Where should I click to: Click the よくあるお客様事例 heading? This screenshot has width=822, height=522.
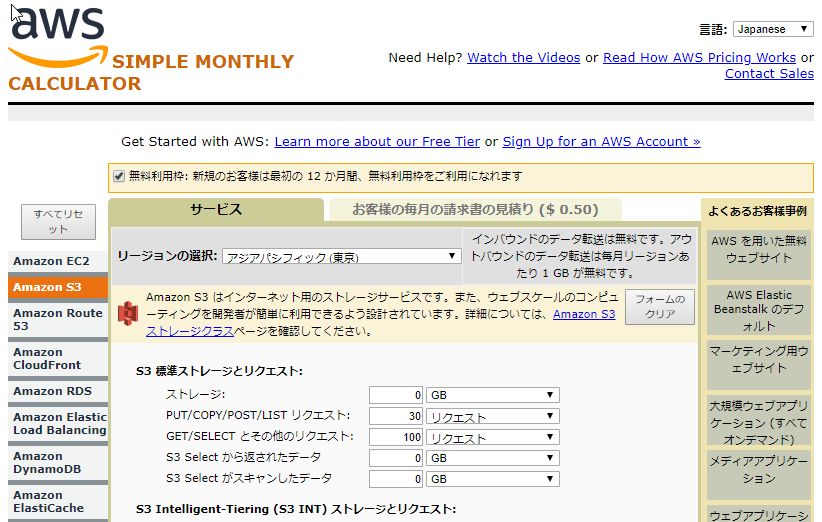coord(758,211)
